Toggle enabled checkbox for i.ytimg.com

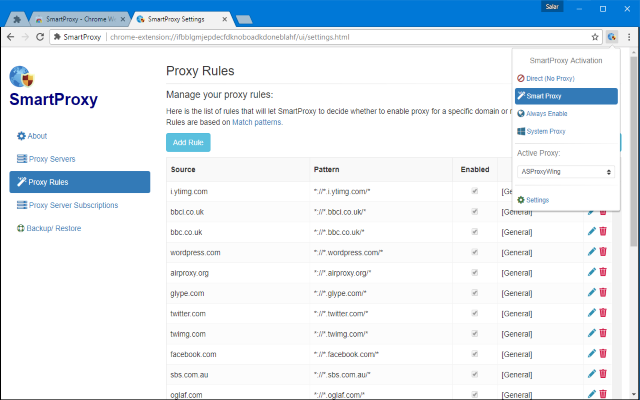(475, 191)
